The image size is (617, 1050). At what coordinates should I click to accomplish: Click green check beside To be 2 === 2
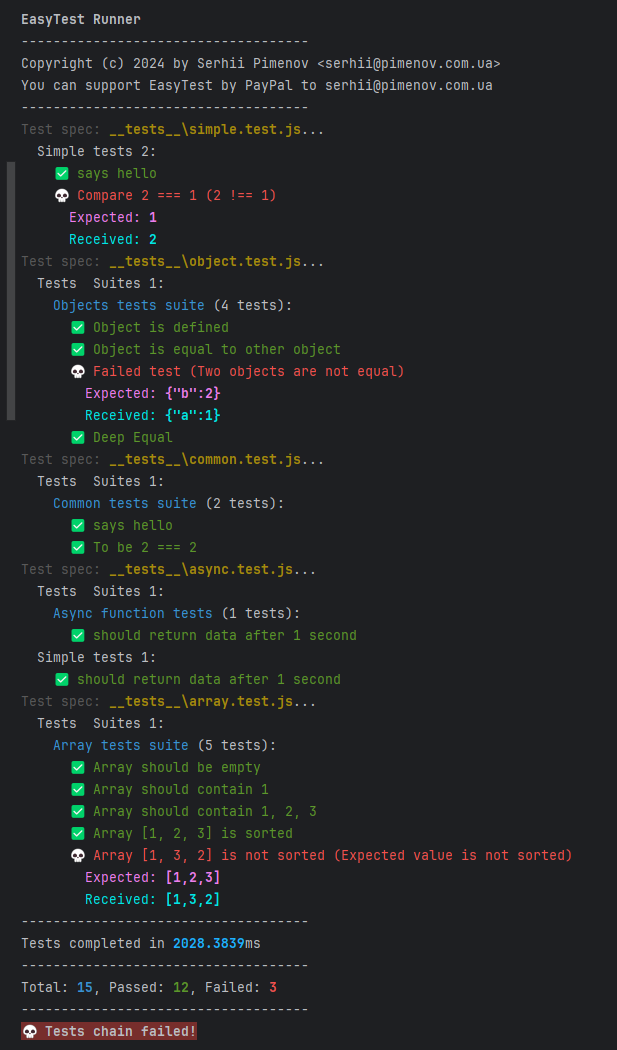click(78, 547)
